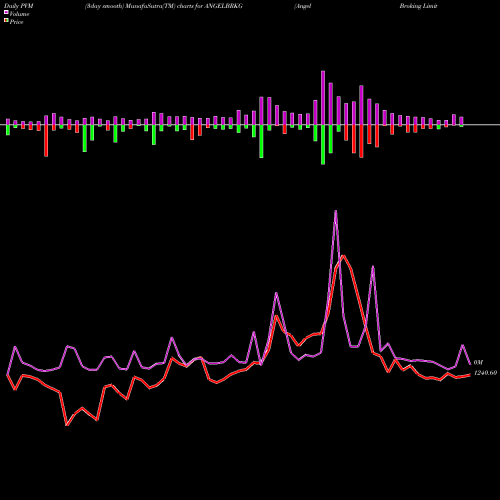Click the Volume legend color swatch
Screen dimensions: 500x500
[x=6, y=13]
